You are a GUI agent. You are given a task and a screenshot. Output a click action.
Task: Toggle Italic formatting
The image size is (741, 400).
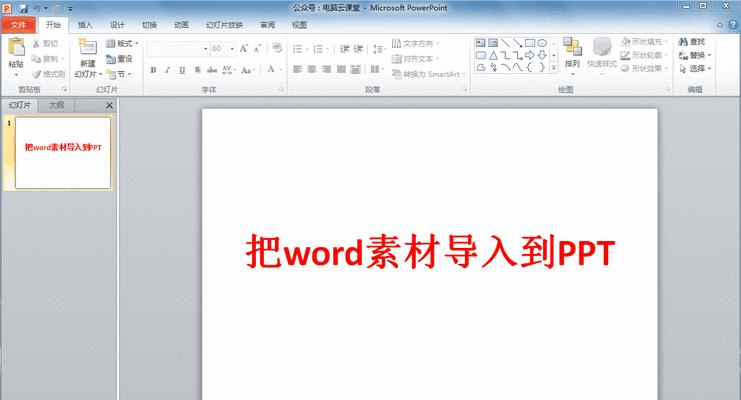167,70
